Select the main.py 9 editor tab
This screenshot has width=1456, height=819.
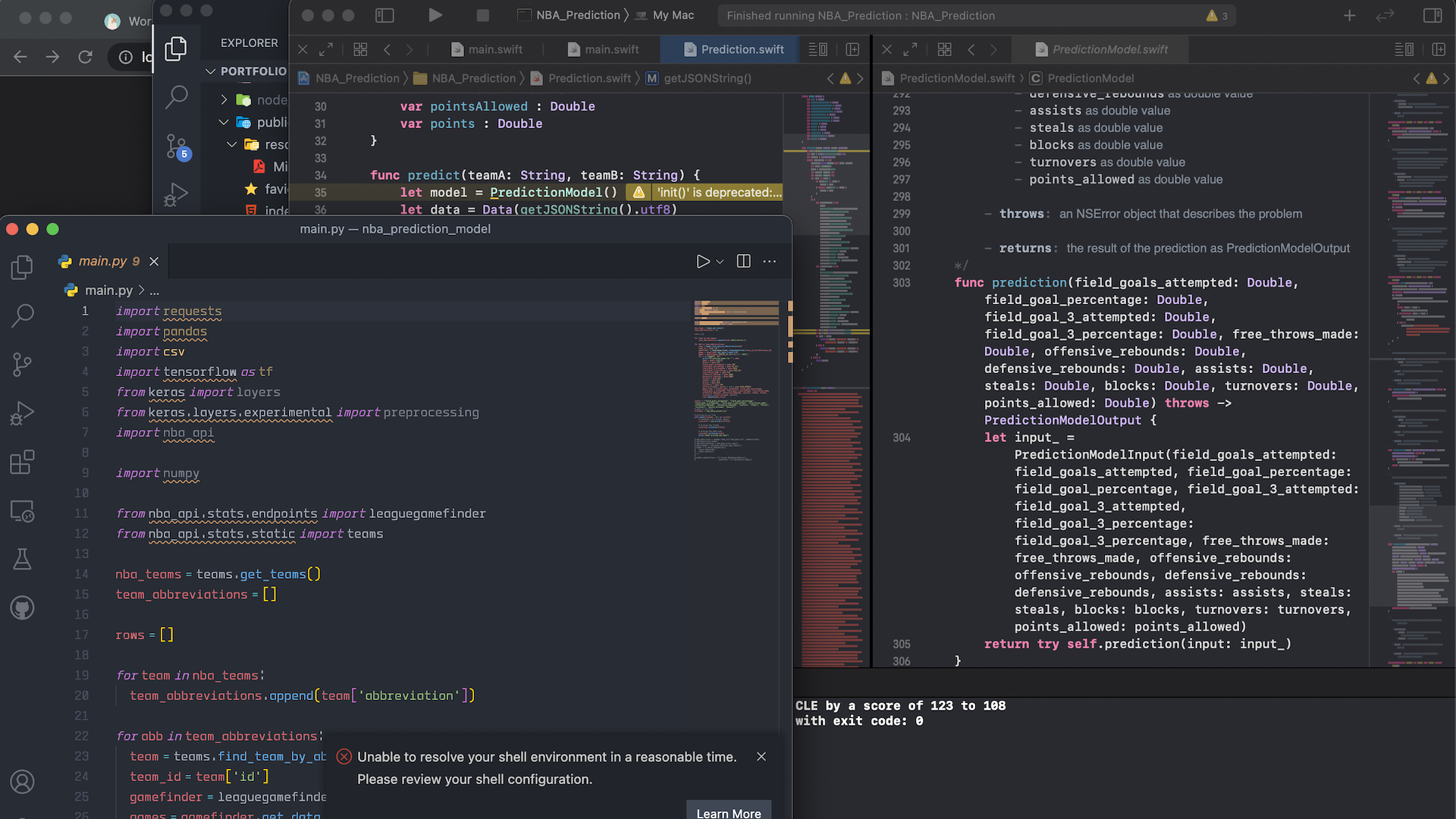108,262
